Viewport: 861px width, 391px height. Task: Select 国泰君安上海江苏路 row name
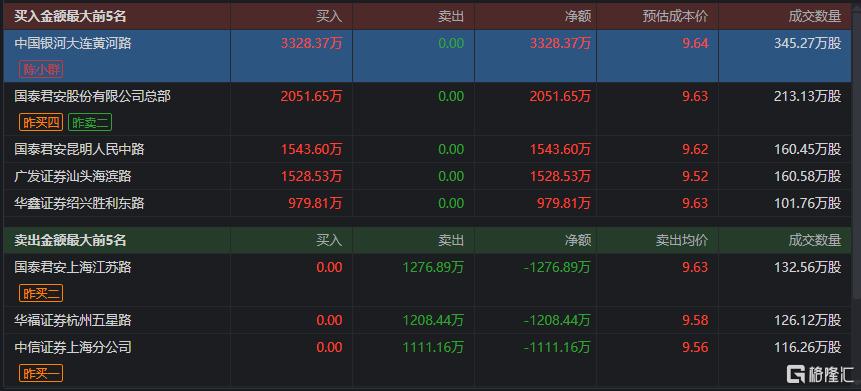73,267
